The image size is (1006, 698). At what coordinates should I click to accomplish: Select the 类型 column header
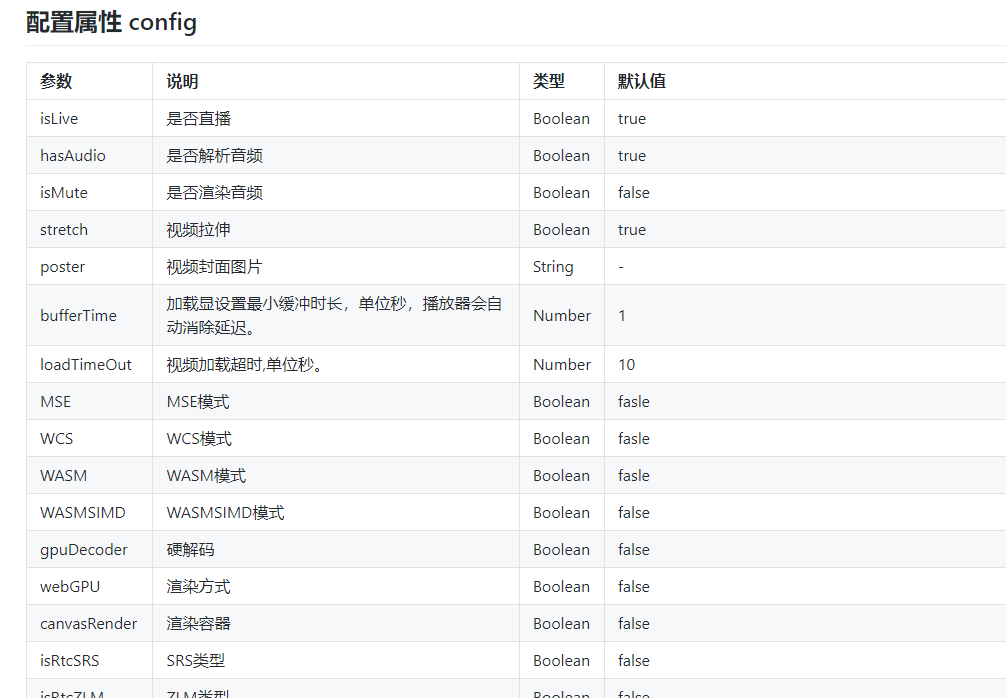544,81
